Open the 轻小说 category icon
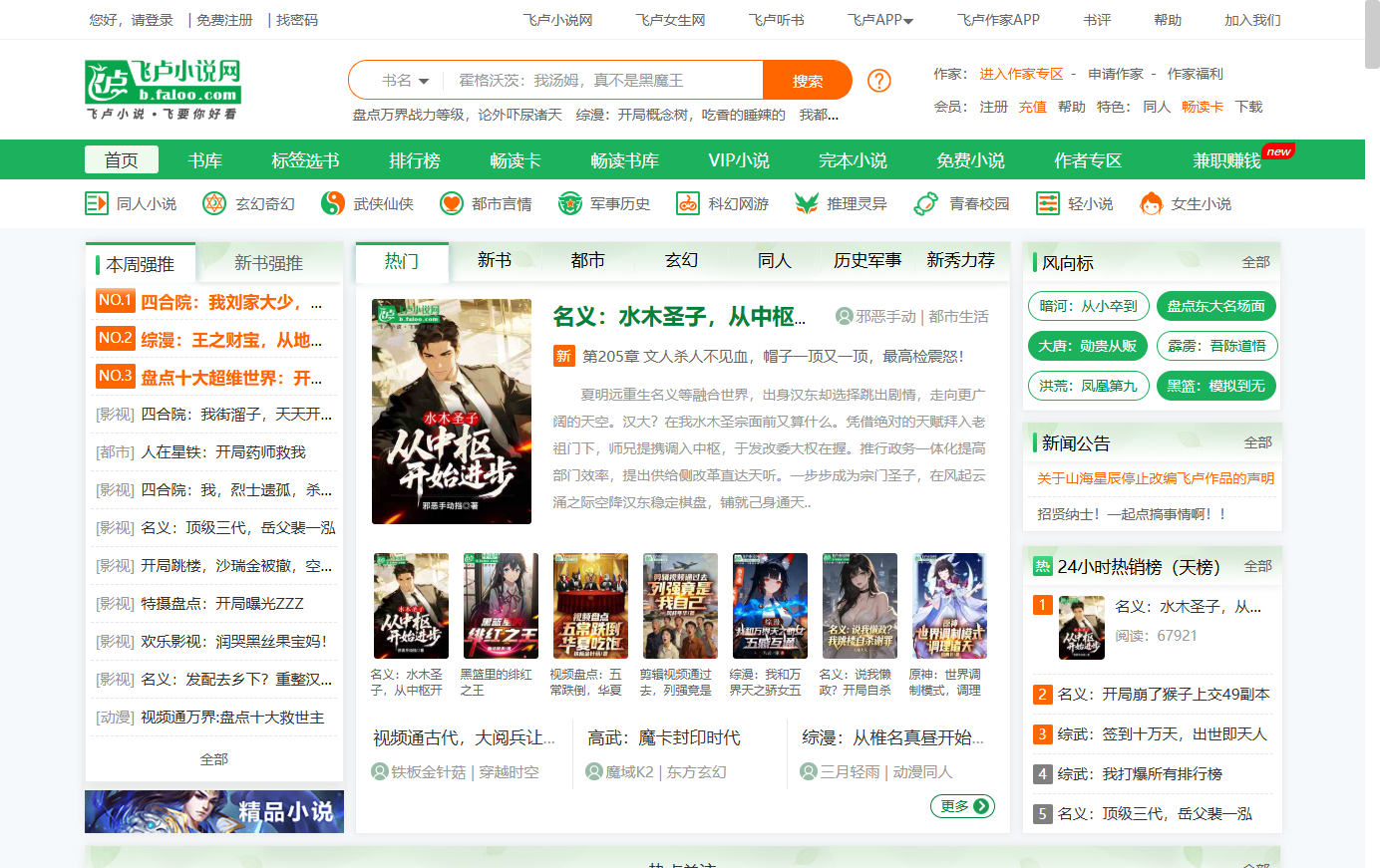Image resolution: width=1380 pixels, height=868 pixels. pos(1048,203)
